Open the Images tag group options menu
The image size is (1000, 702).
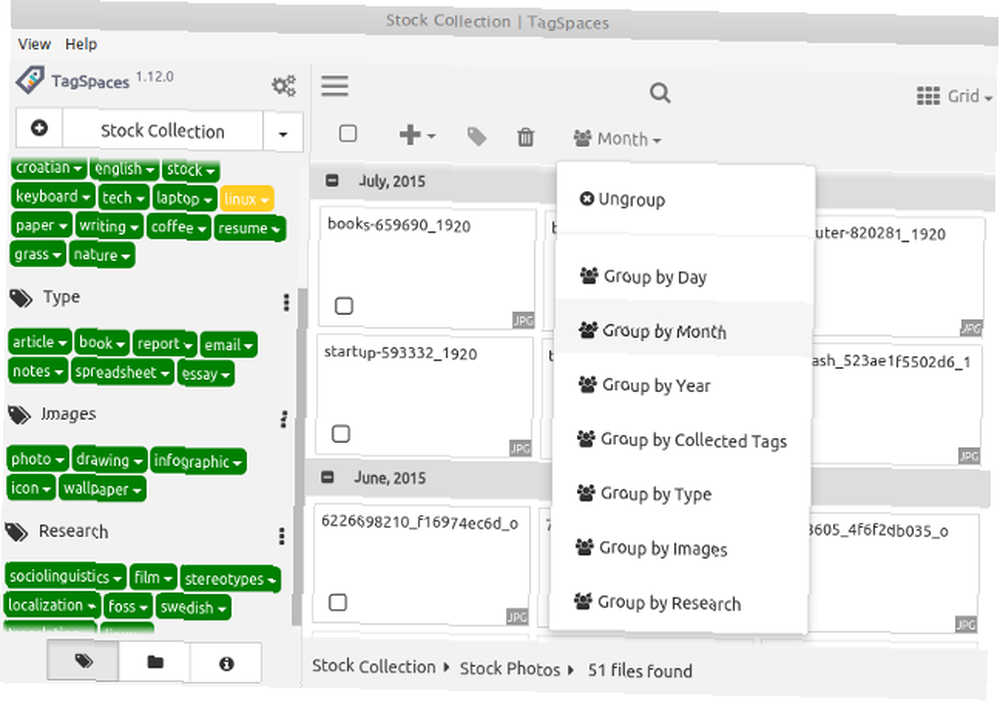(x=284, y=420)
